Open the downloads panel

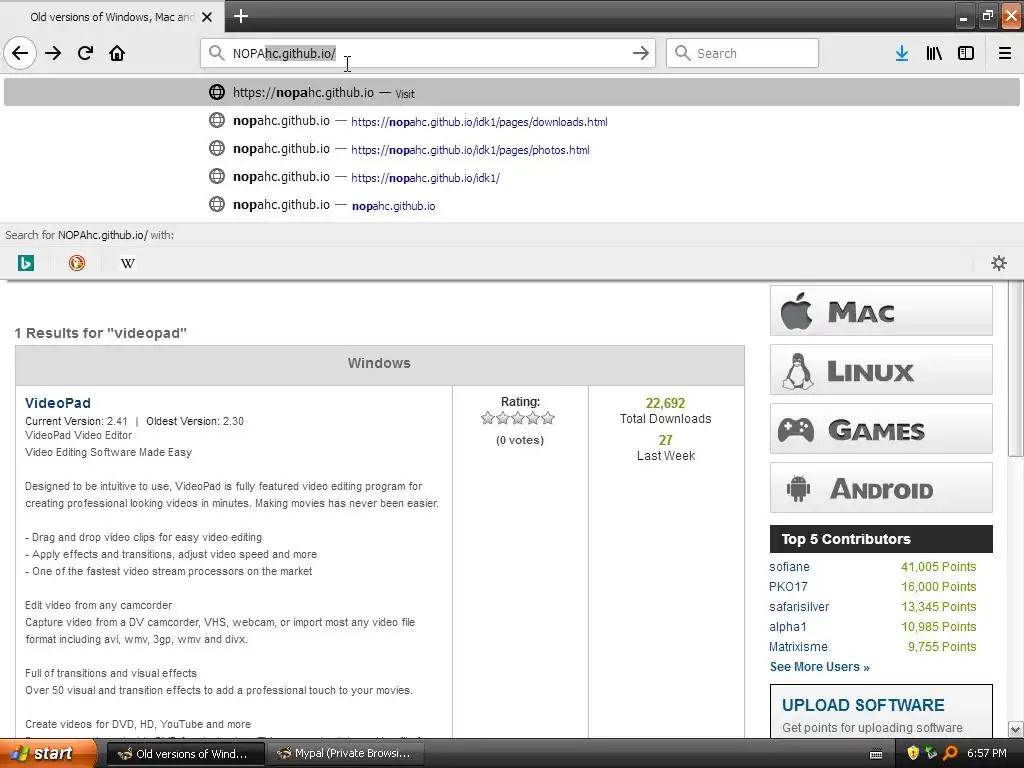click(x=902, y=53)
